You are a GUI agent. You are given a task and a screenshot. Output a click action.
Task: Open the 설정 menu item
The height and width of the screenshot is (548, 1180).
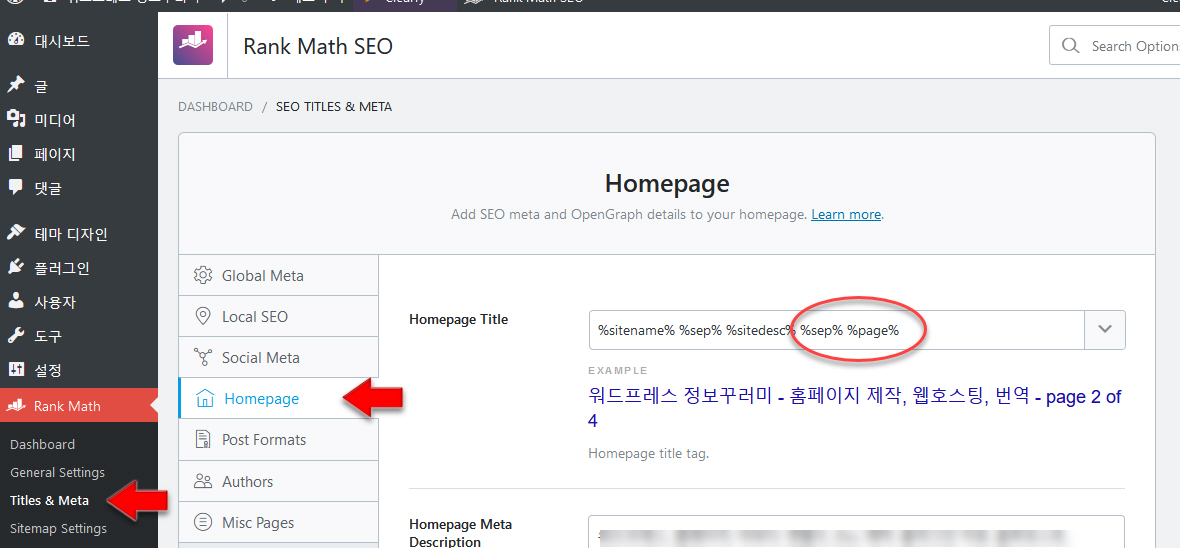(x=79, y=370)
